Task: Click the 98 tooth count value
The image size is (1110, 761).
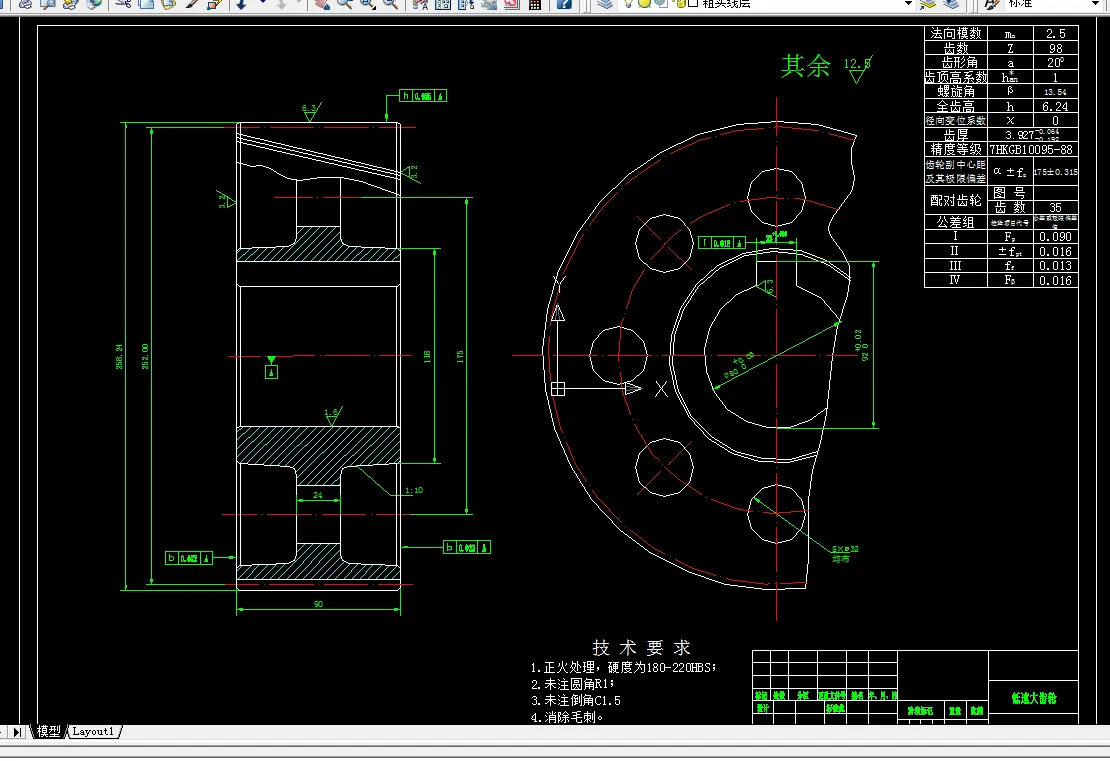Action: click(x=1055, y=48)
